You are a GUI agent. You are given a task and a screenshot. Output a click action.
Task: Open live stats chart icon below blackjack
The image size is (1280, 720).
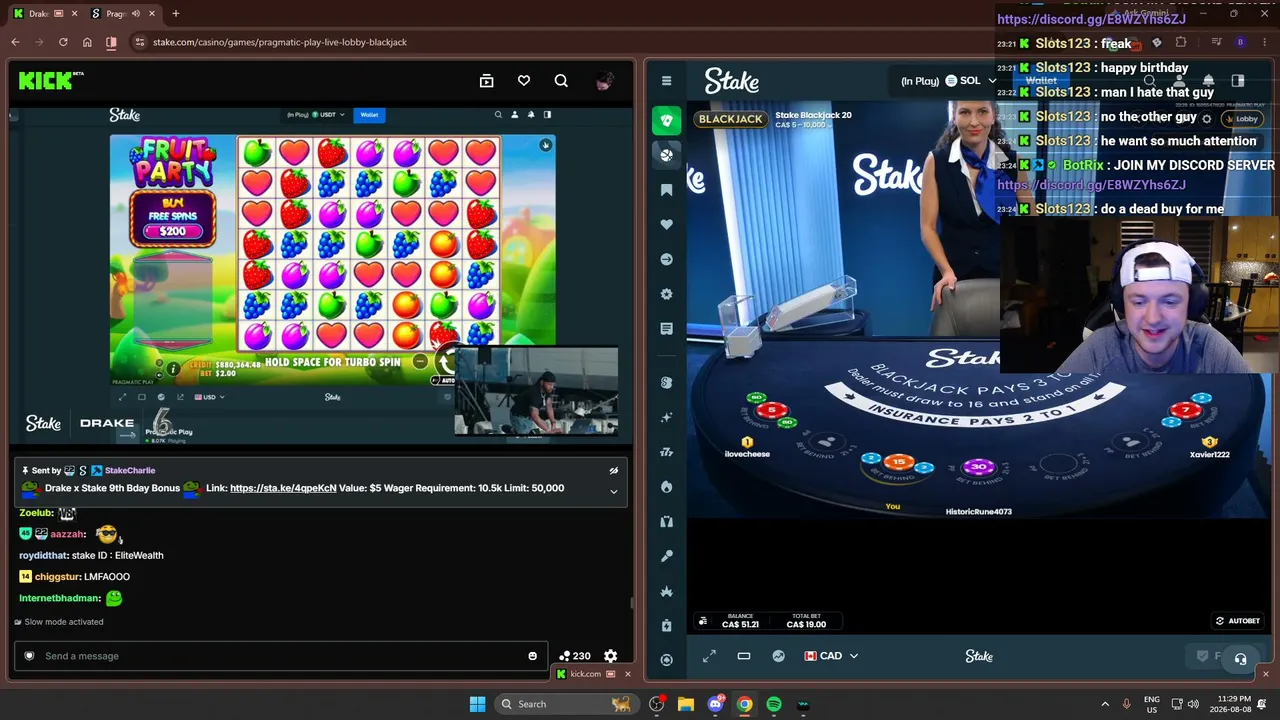click(x=779, y=656)
